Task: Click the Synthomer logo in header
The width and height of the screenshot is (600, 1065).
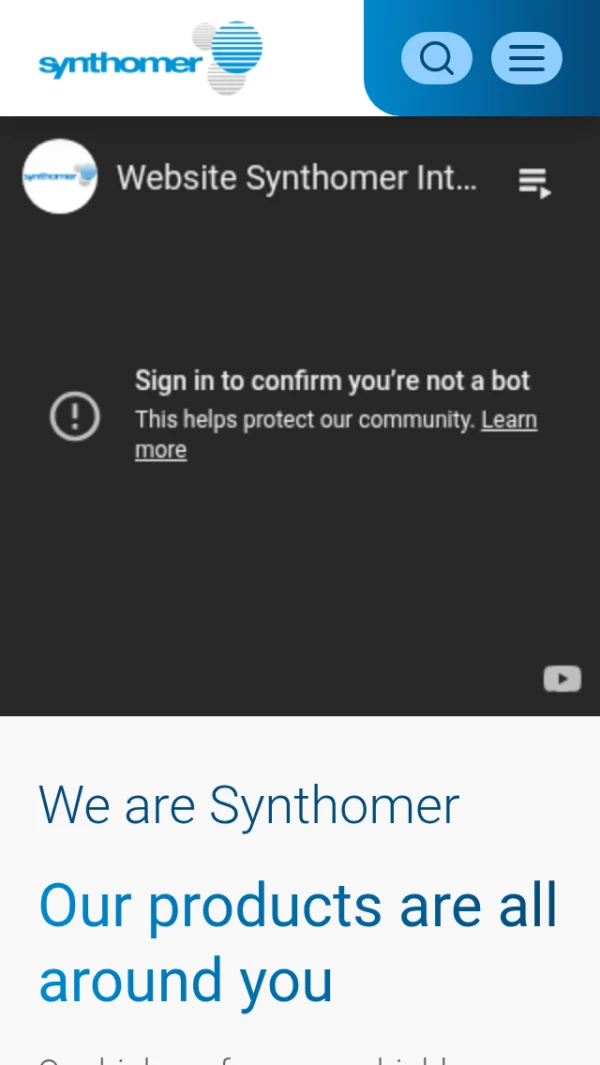Action: coord(151,58)
